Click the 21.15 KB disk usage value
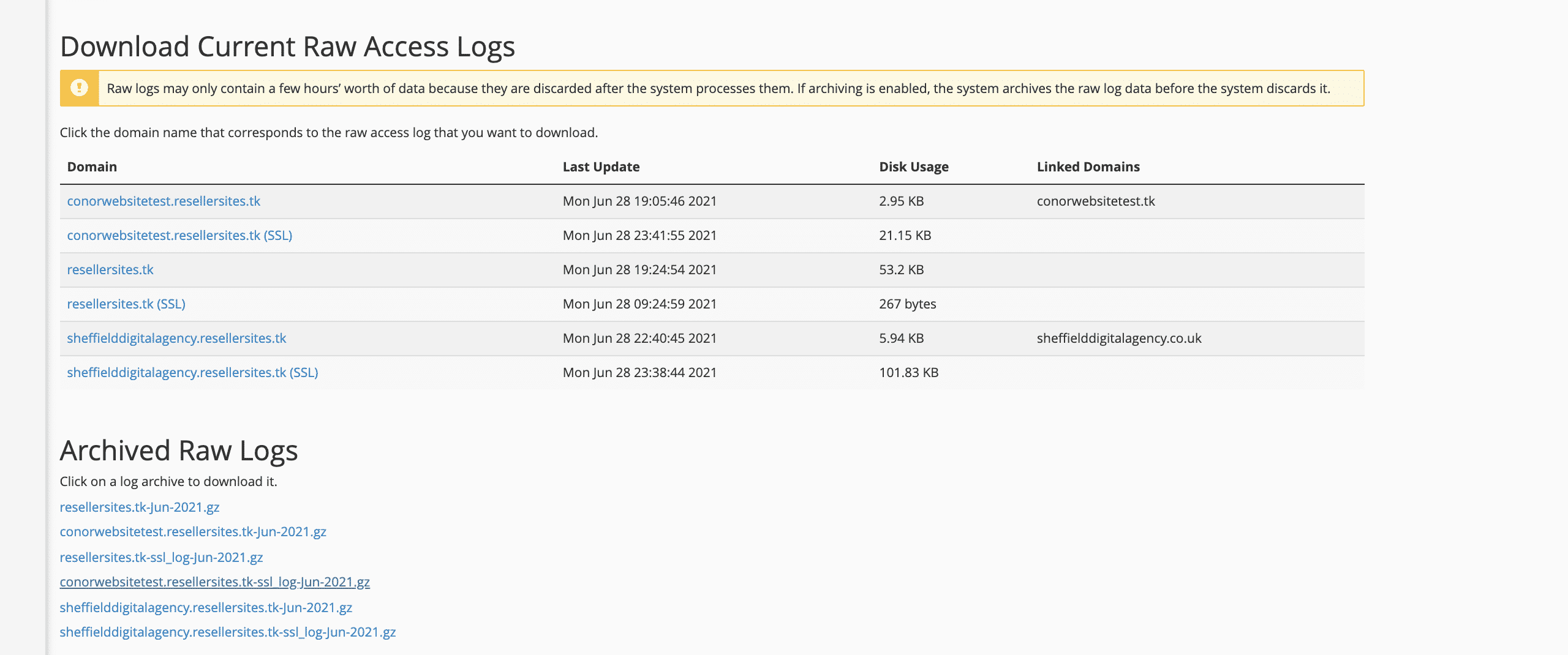Viewport: 1568px width, 655px height. (x=905, y=236)
